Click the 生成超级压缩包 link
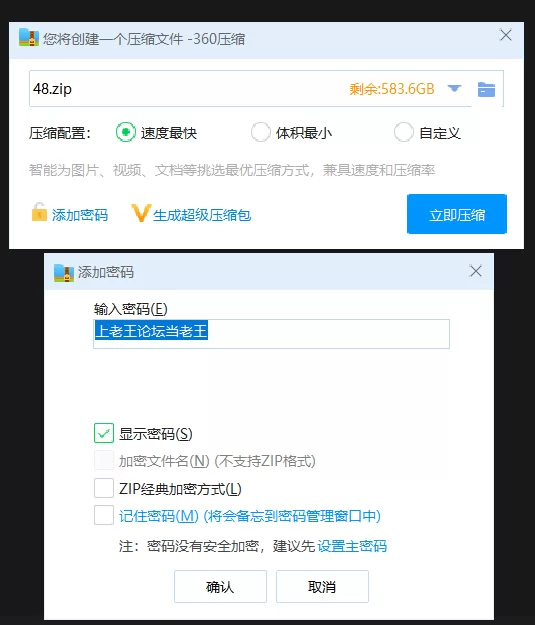Screen dimensions: 535x625 pyautogui.click(x=202, y=215)
